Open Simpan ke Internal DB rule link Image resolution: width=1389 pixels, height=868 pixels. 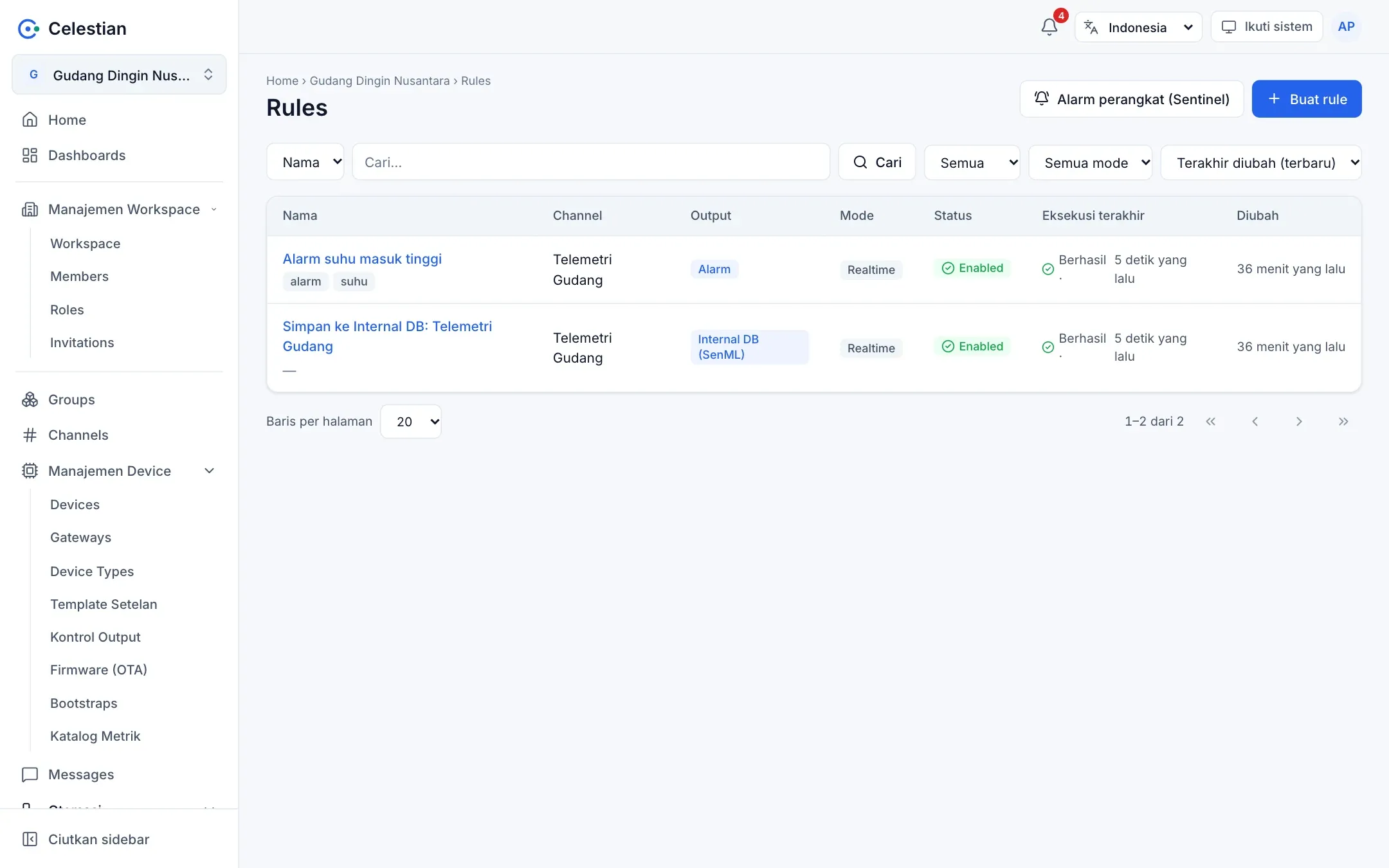(x=387, y=336)
